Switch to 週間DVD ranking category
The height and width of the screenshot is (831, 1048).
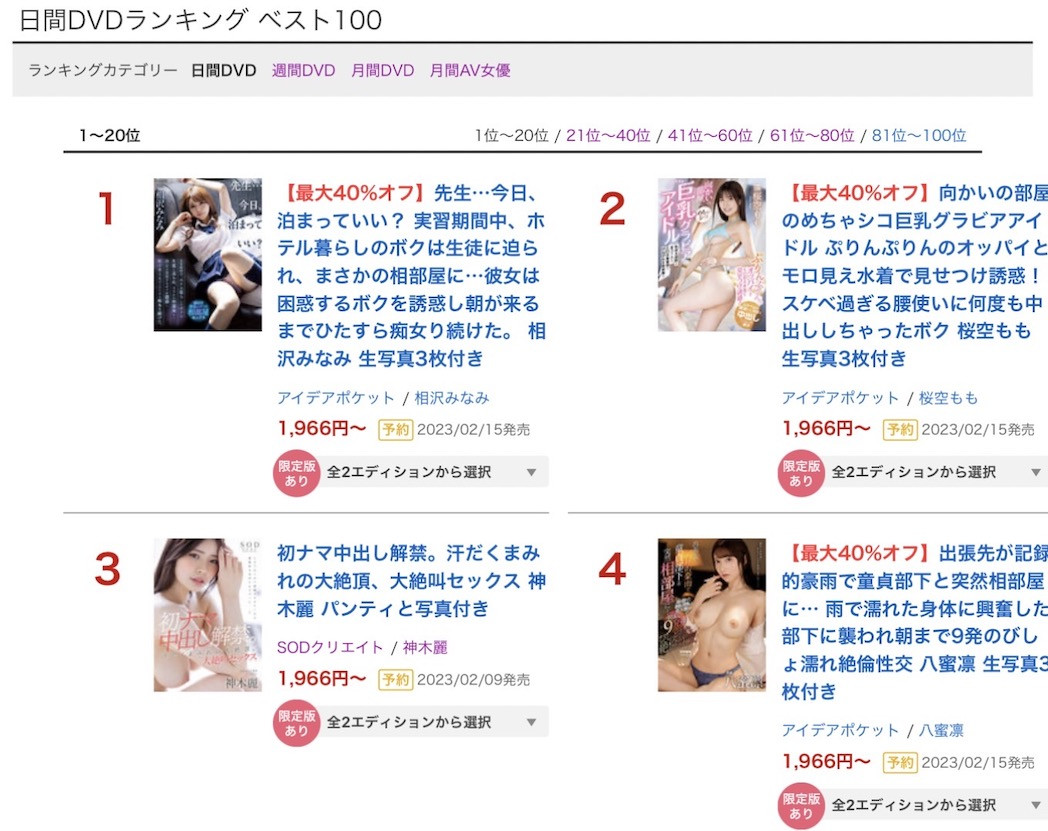click(303, 70)
